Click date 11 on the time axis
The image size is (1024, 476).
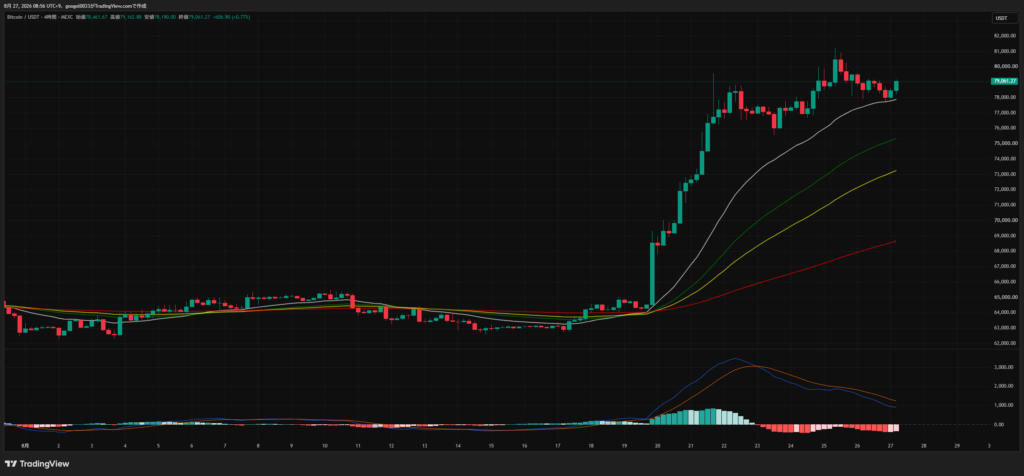pos(358,445)
